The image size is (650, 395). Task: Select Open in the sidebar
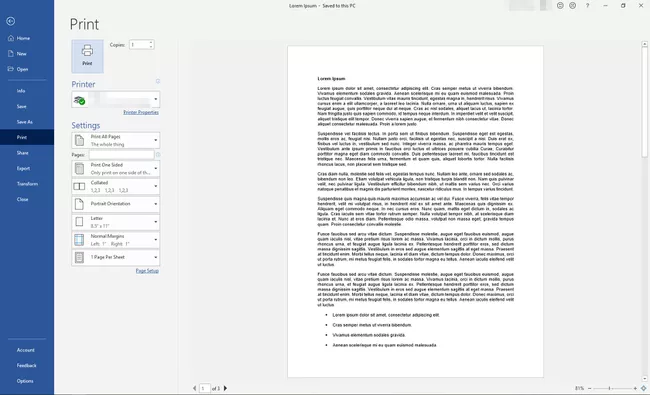22,69
